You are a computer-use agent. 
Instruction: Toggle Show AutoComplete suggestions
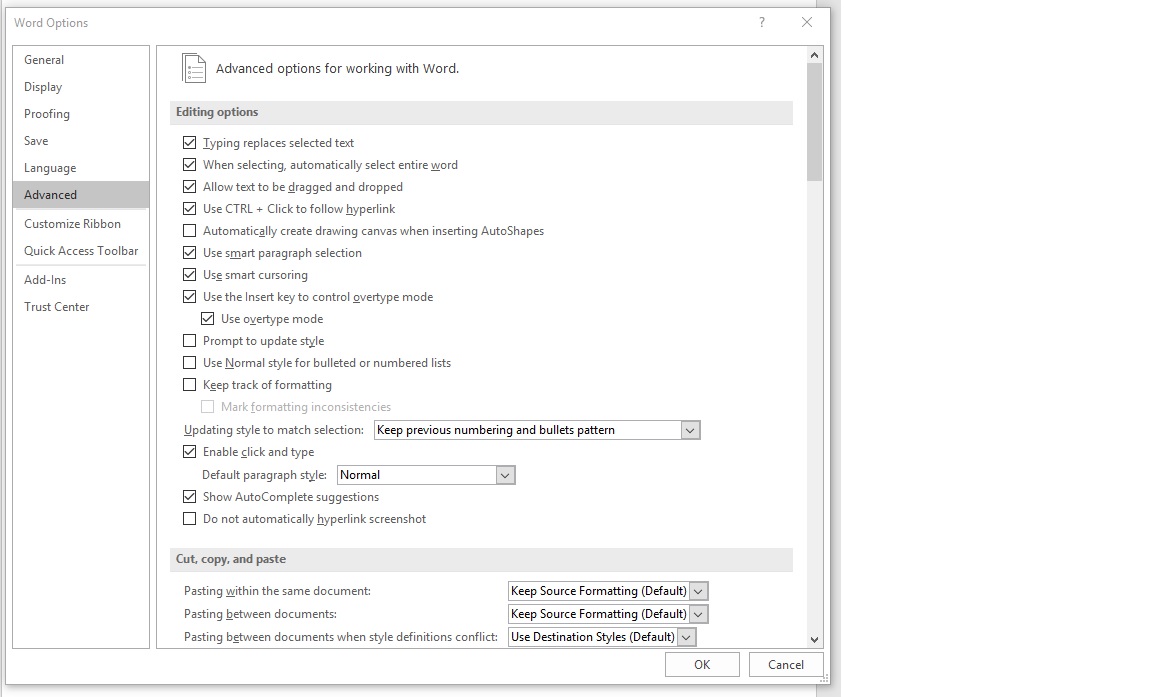[190, 496]
